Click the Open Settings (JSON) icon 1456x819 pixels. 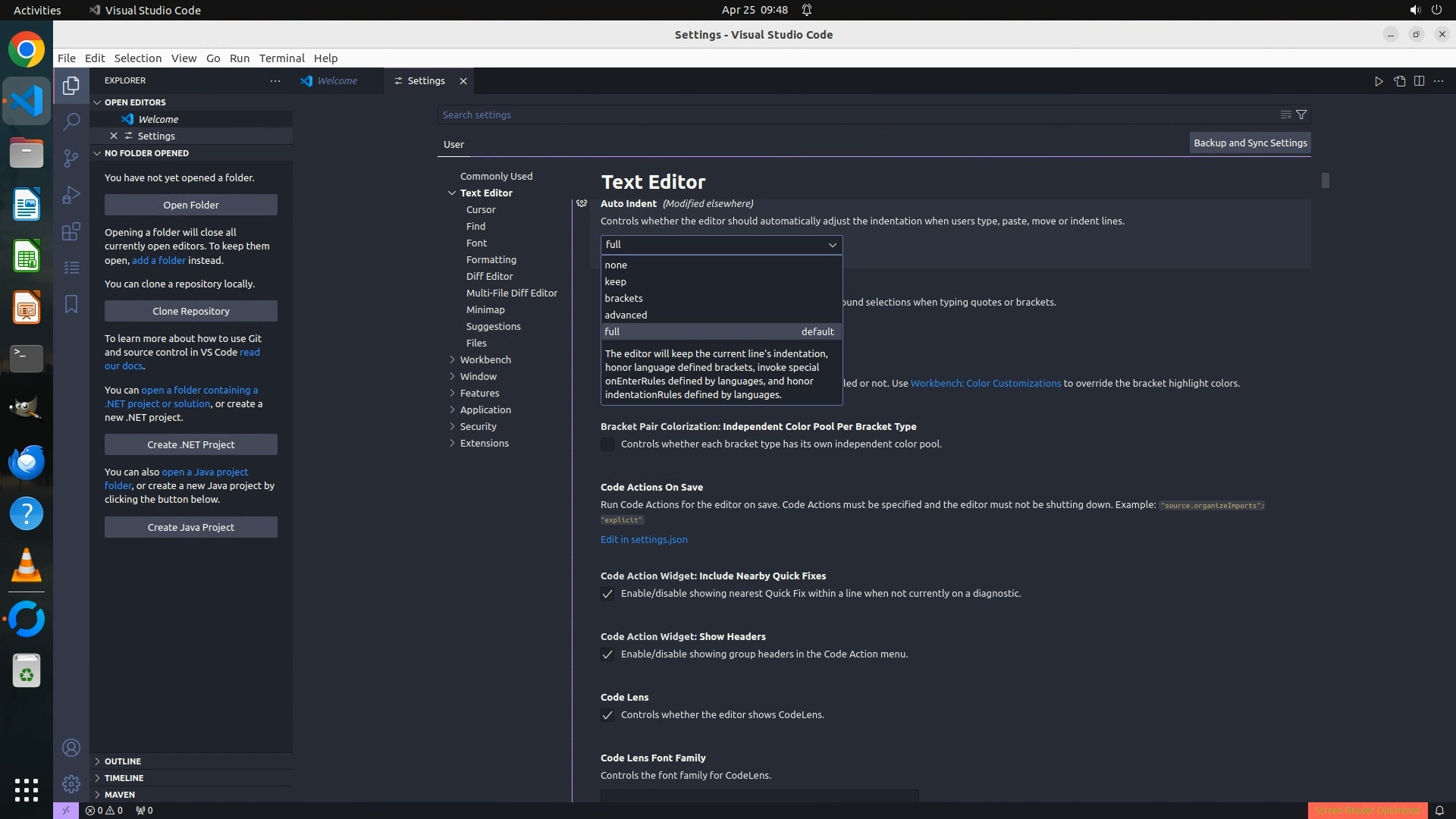point(1399,81)
